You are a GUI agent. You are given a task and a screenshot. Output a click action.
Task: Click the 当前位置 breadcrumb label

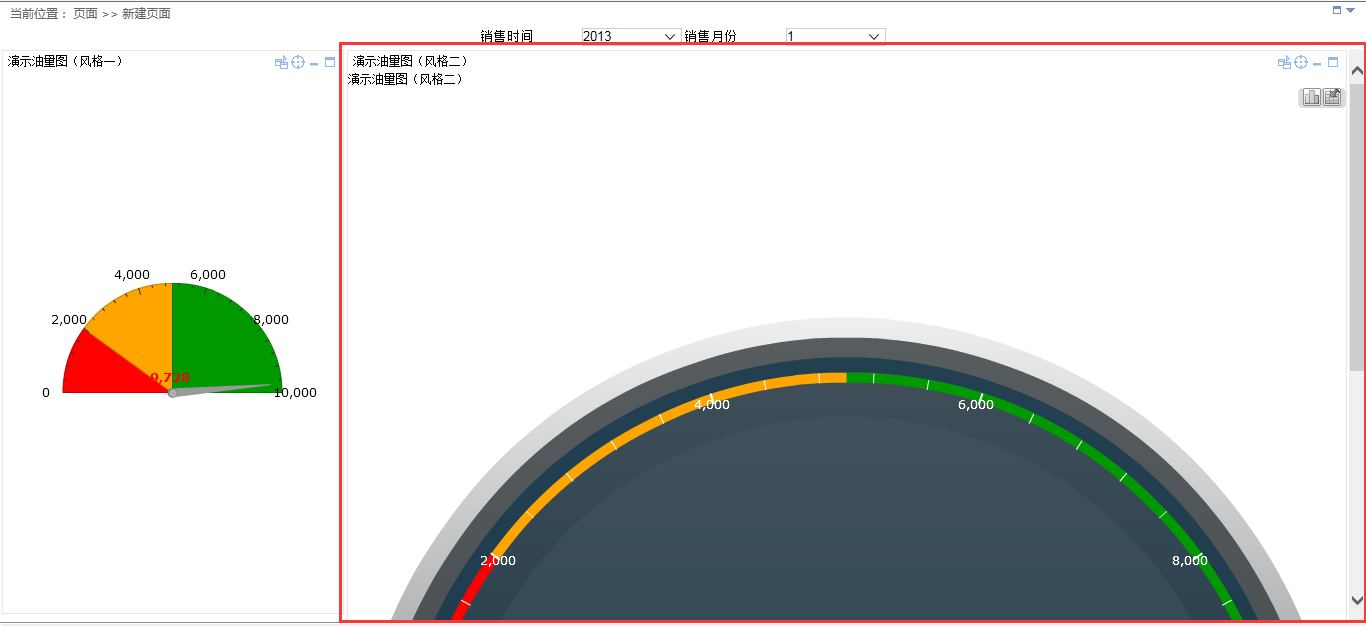coord(37,14)
